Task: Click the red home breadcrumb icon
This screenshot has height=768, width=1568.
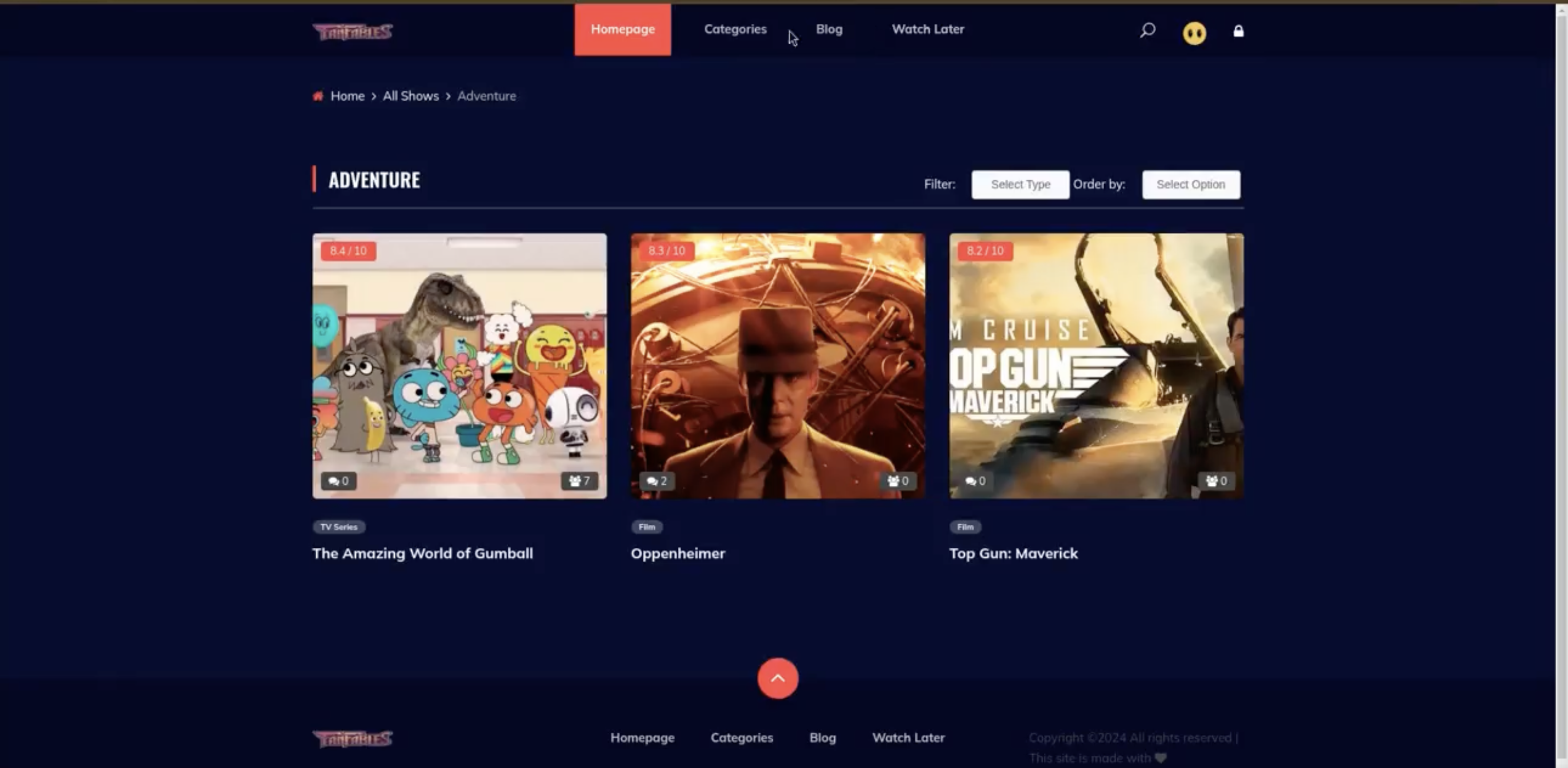Action: click(318, 96)
